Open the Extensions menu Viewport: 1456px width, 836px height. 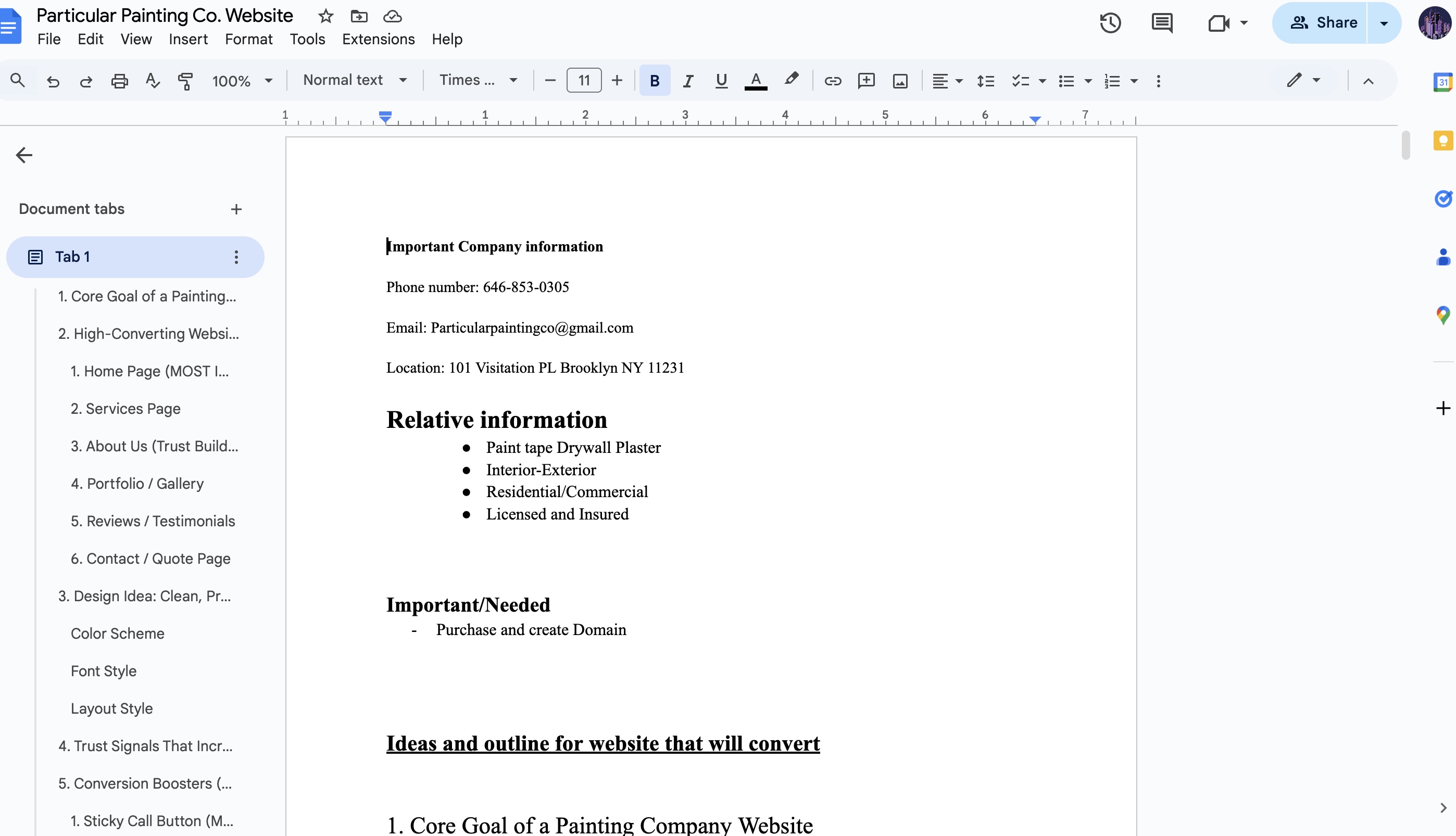click(379, 39)
